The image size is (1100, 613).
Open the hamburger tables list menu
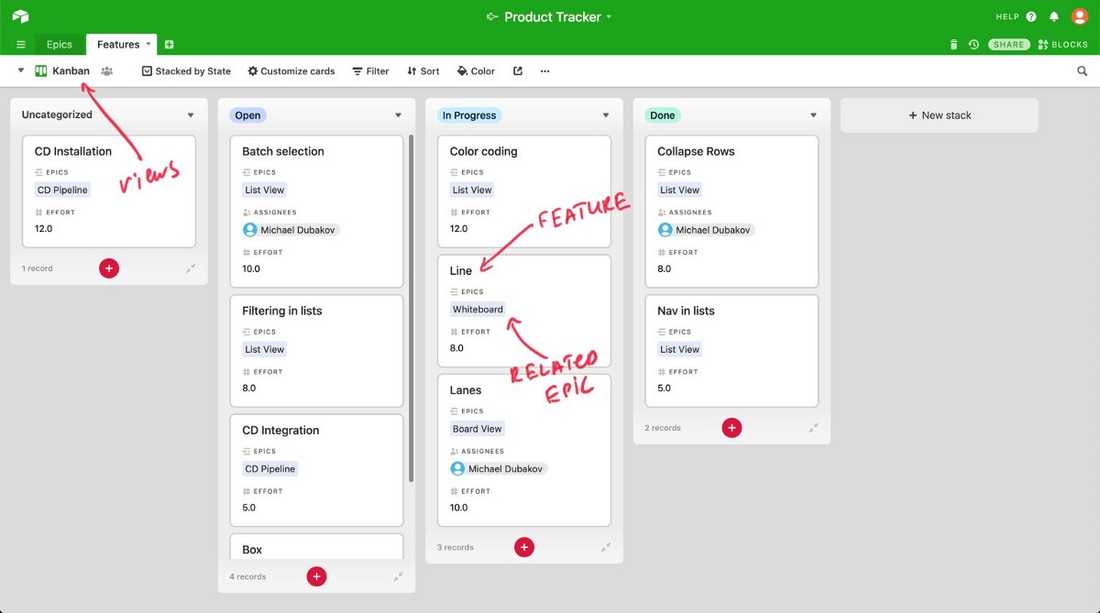coord(21,45)
